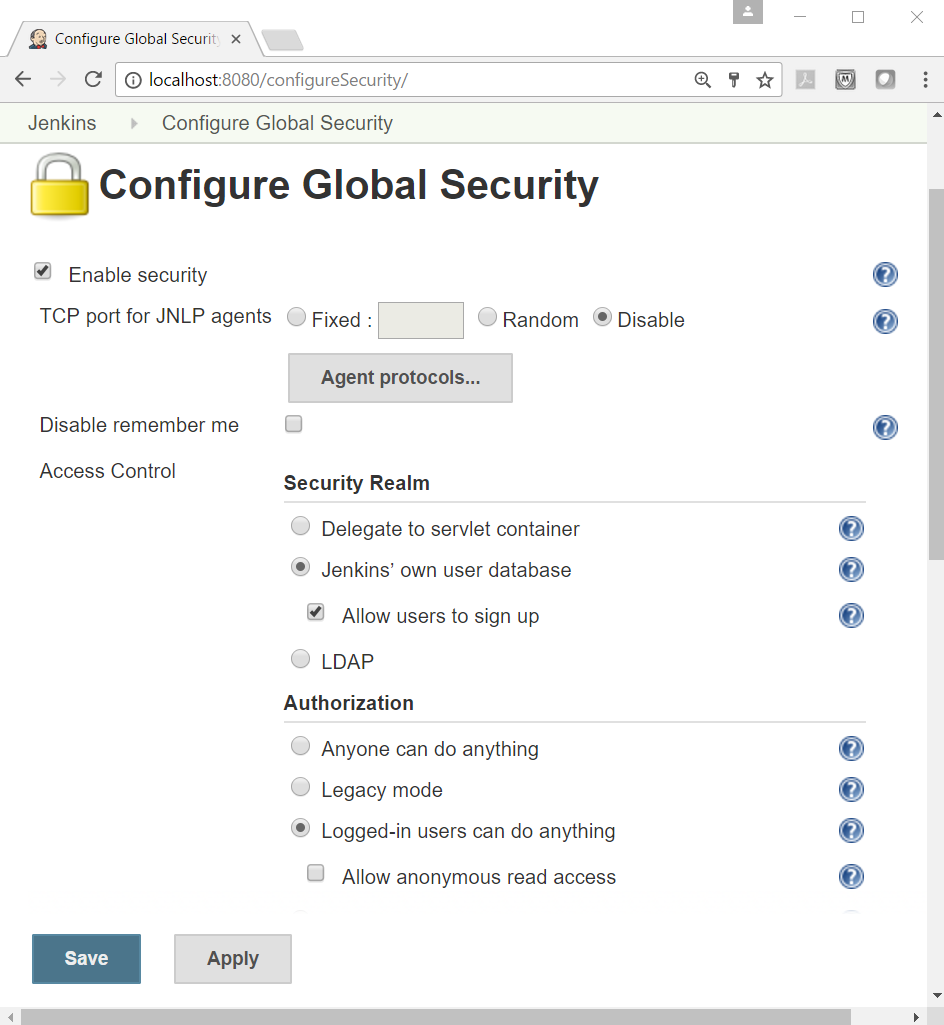Show help for Allow users to sign up
The height and width of the screenshot is (1025, 944).
pyautogui.click(x=851, y=615)
